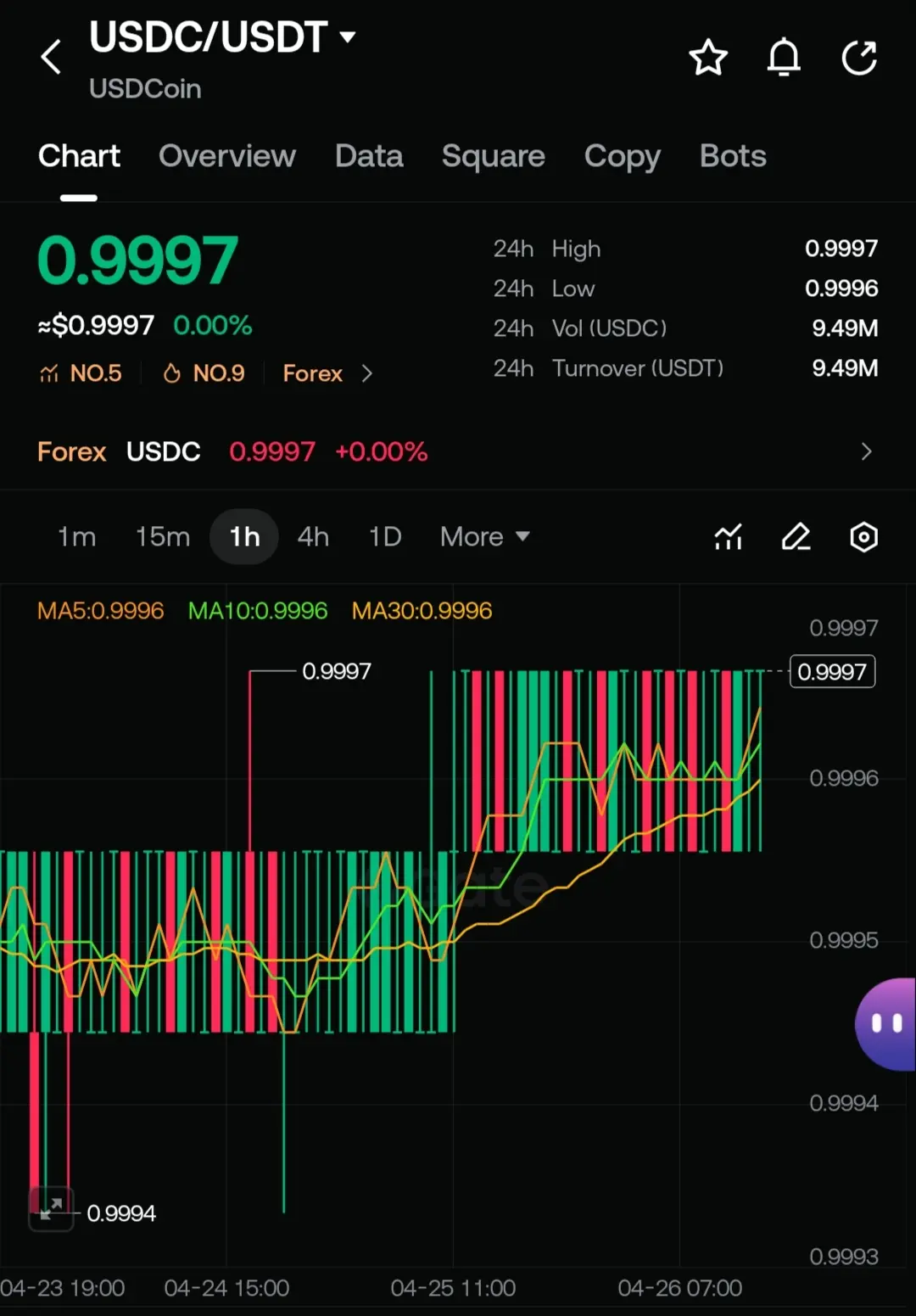Viewport: 916px width, 1316px height.
Task: Select the 1m timeframe
Action: tap(76, 537)
